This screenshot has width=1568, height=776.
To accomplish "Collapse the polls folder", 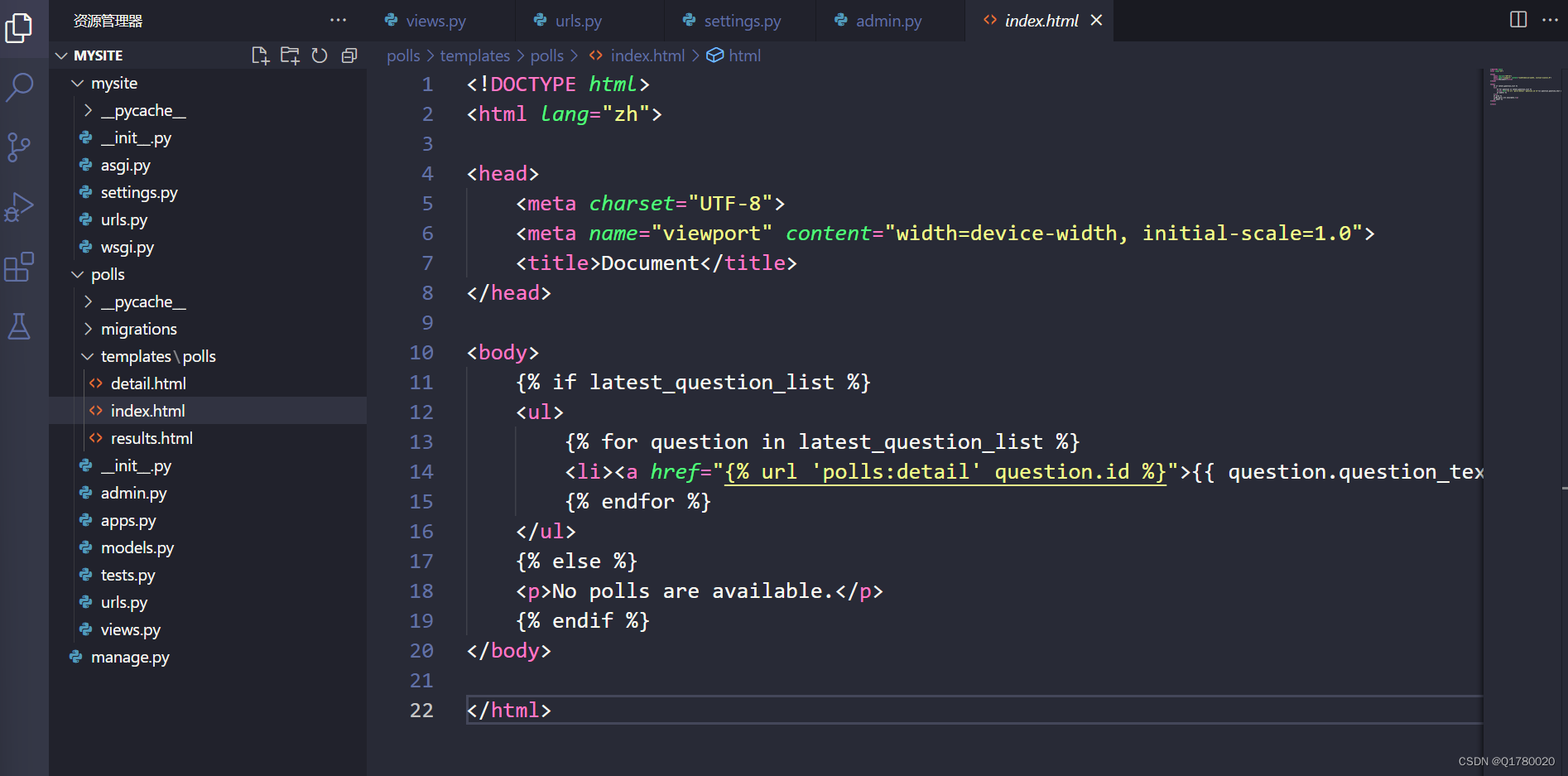I will tap(208, 274).
